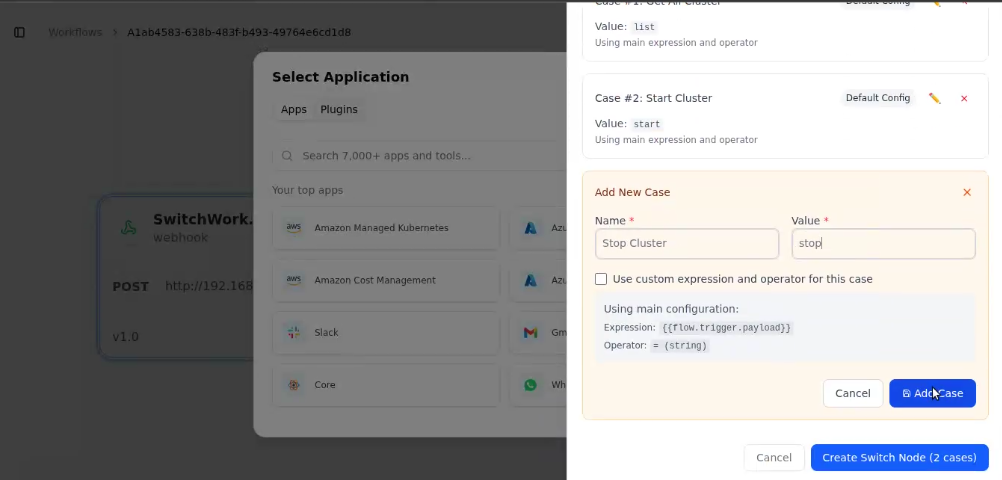Screen dimensions: 1002x480
Task: Pick the Core app icon
Action: 293,384
